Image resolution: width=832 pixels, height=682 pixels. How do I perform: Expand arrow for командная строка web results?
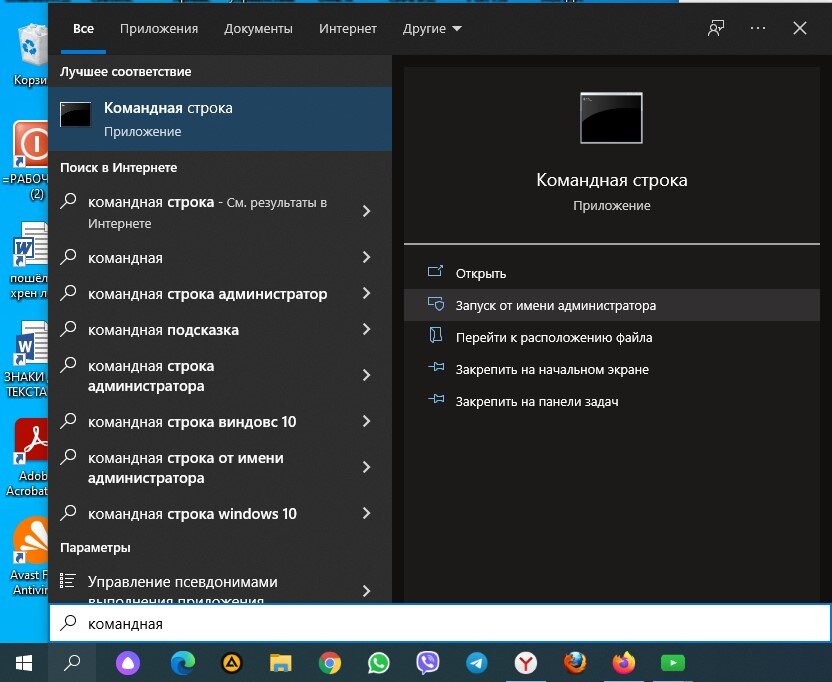[366, 211]
